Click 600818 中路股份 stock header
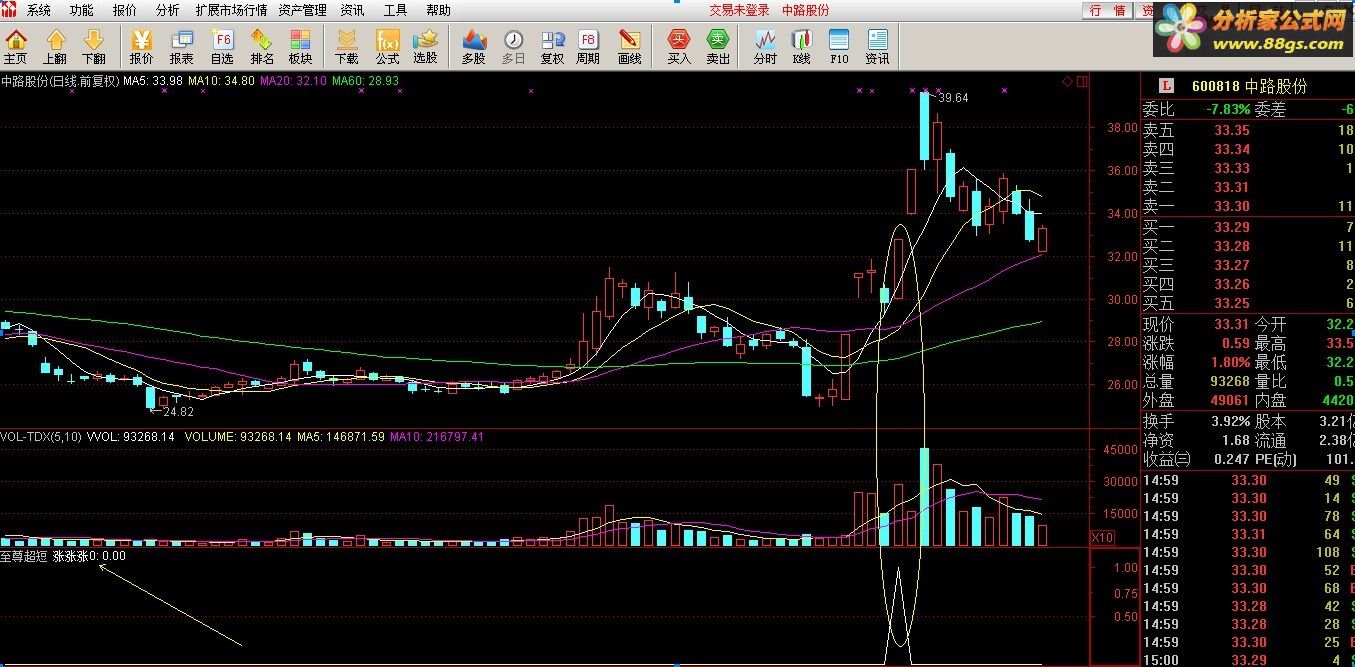This screenshot has width=1355, height=667. click(1249, 86)
